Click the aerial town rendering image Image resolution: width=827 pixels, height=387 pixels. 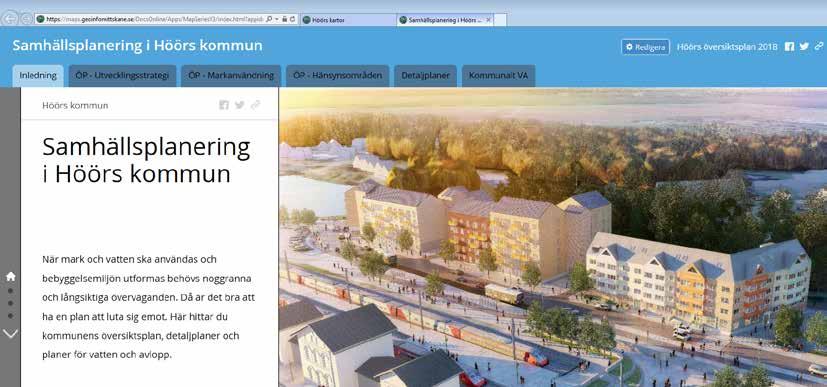pyautogui.click(x=553, y=237)
